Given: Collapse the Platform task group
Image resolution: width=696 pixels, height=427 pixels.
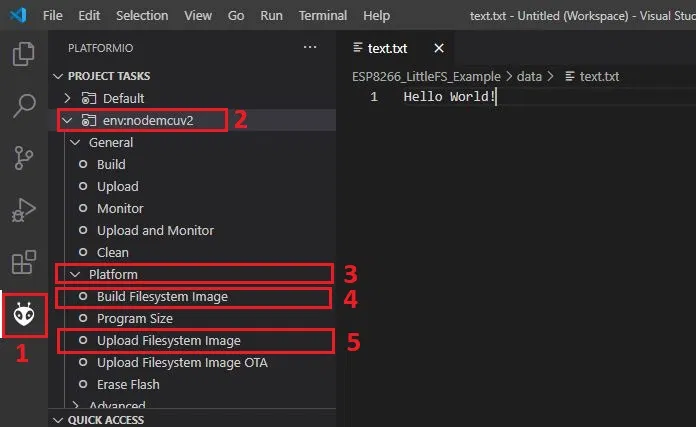Looking at the screenshot, I should [x=75, y=274].
